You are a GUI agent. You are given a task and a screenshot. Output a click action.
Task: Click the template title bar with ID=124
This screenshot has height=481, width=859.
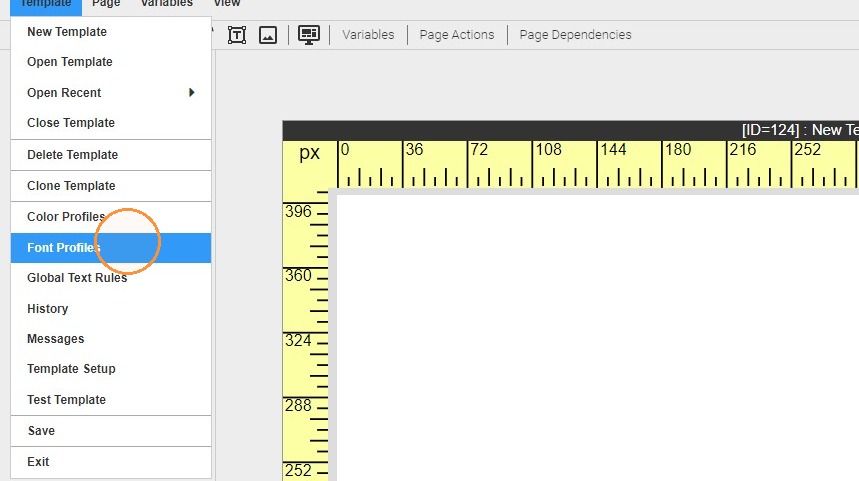coord(570,130)
